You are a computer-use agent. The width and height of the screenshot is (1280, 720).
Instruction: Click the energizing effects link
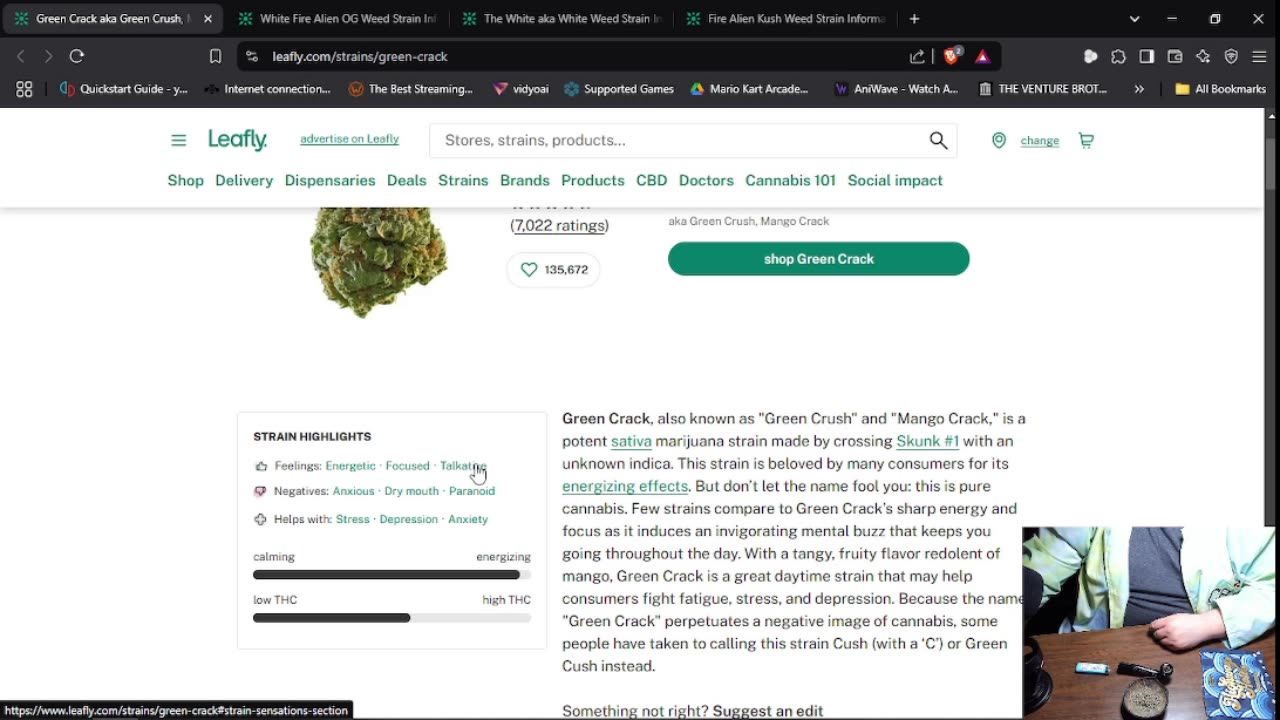point(625,486)
